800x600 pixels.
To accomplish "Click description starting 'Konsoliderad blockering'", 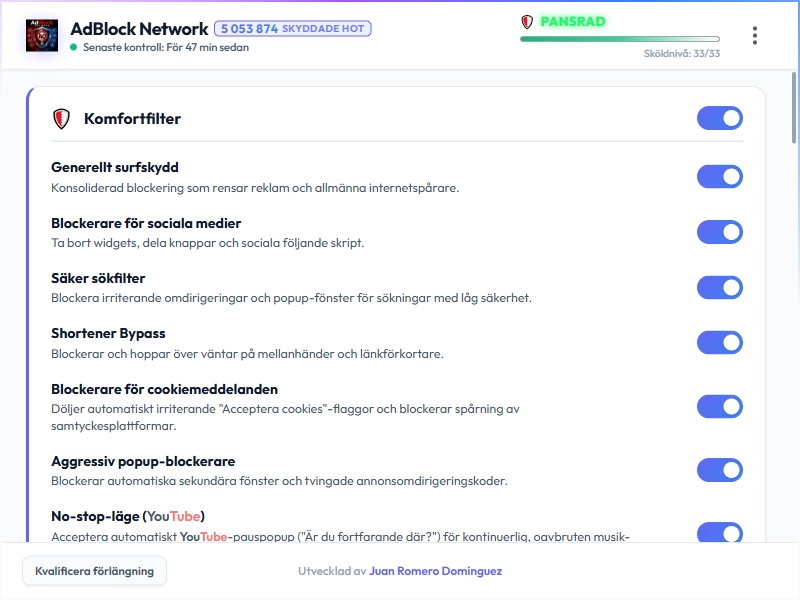I will point(255,188).
